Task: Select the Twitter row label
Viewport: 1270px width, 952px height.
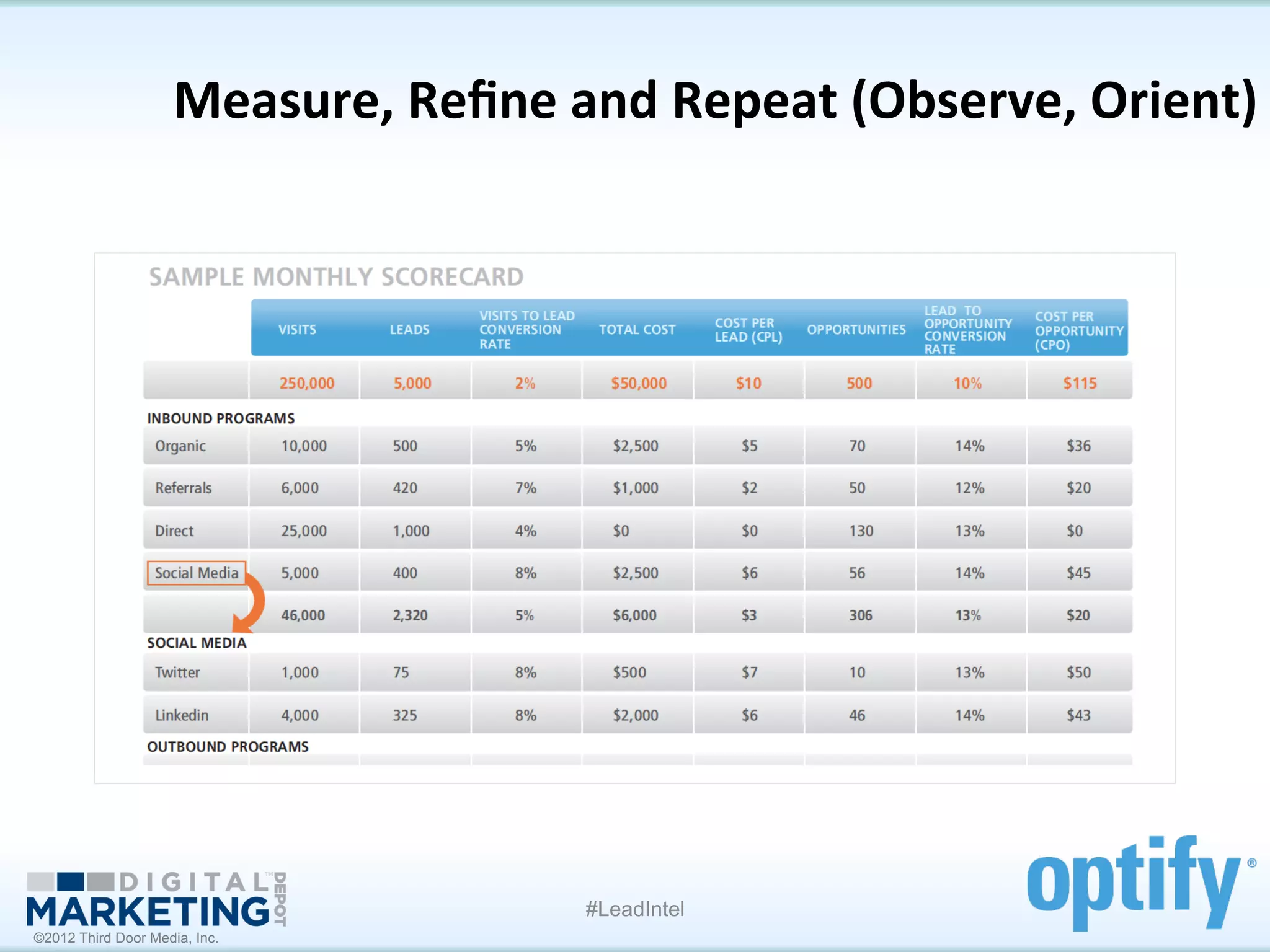Action: pyautogui.click(x=177, y=672)
